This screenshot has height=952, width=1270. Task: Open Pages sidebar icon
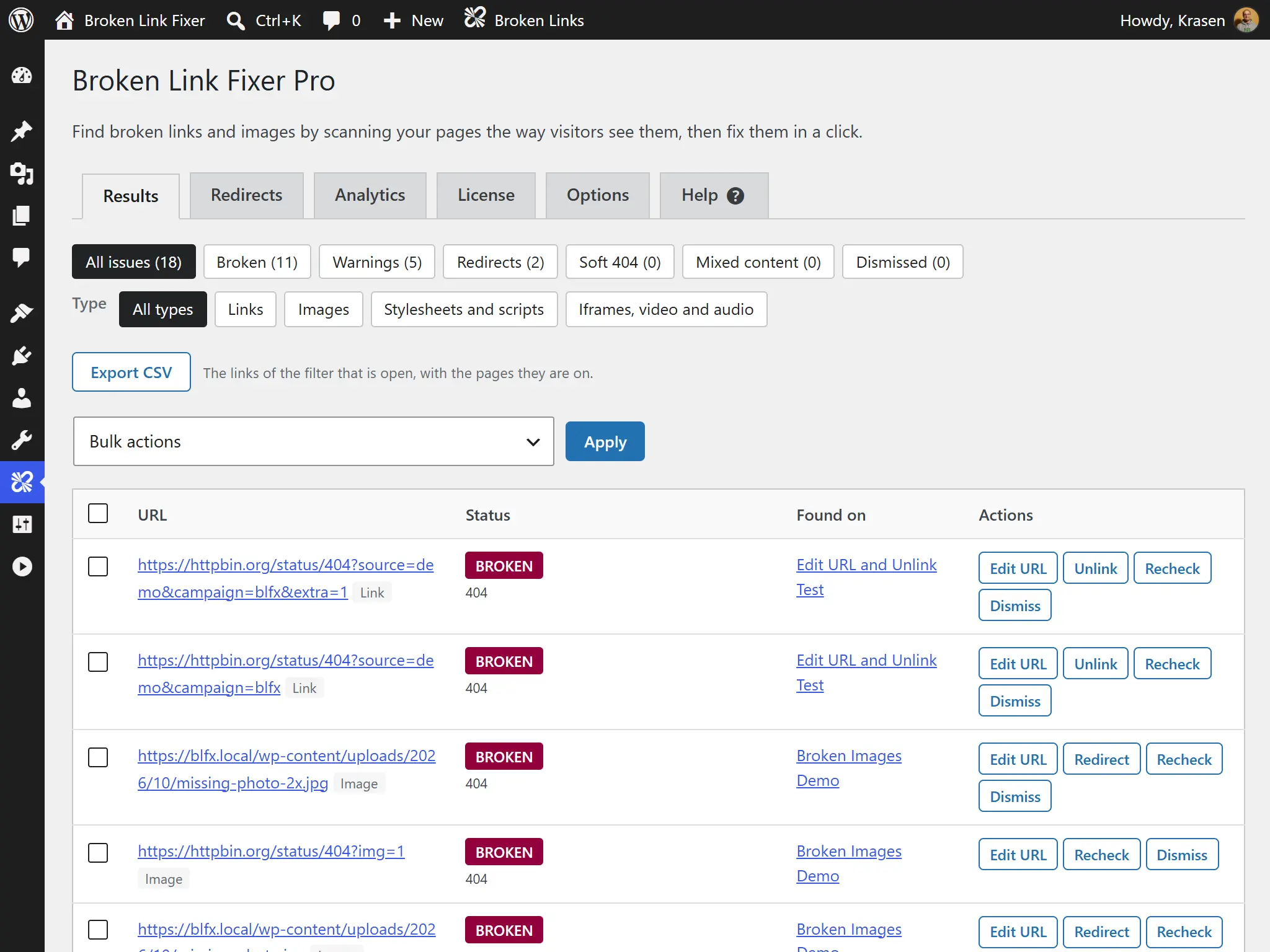pyautogui.click(x=22, y=216)
